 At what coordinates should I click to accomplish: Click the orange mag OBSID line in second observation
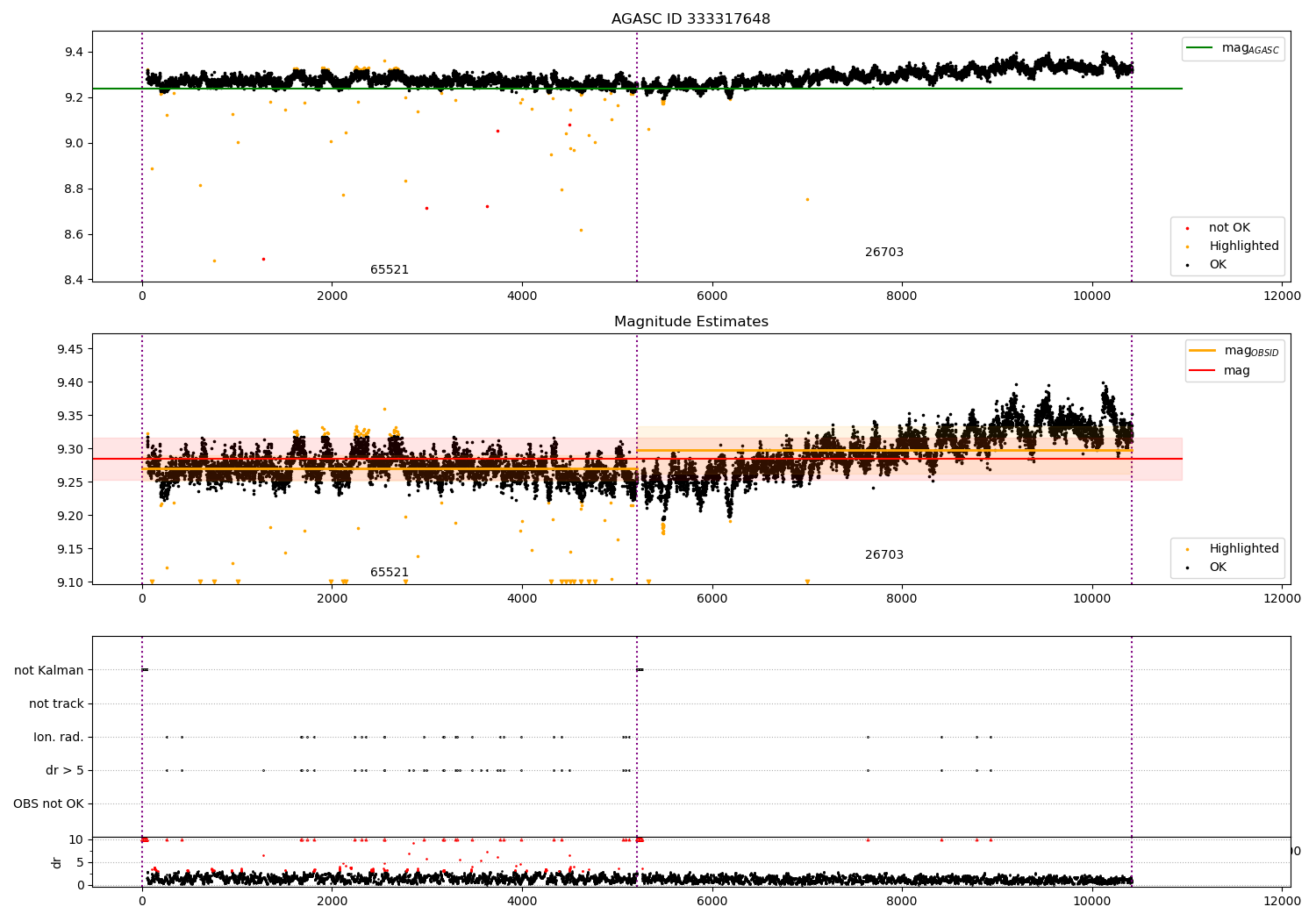(884, 450)
